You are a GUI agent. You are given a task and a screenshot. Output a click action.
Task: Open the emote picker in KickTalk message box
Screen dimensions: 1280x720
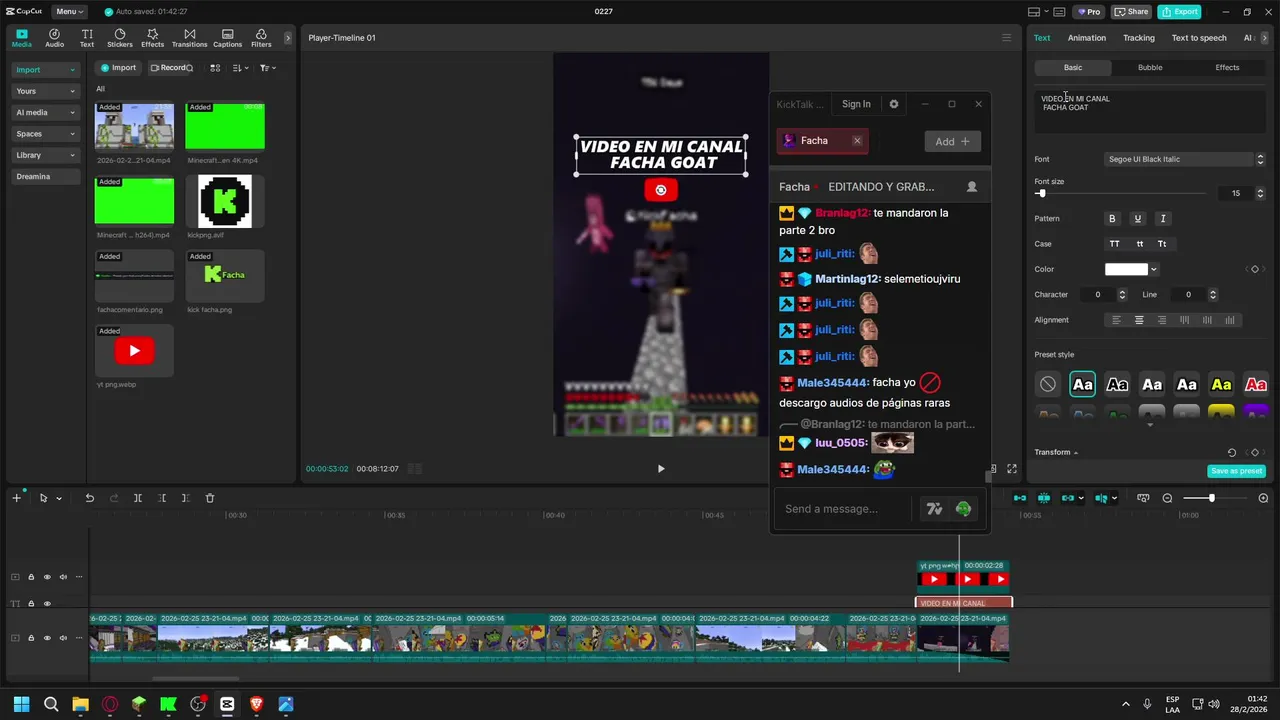pyautogui.click(x=963, y=509)
